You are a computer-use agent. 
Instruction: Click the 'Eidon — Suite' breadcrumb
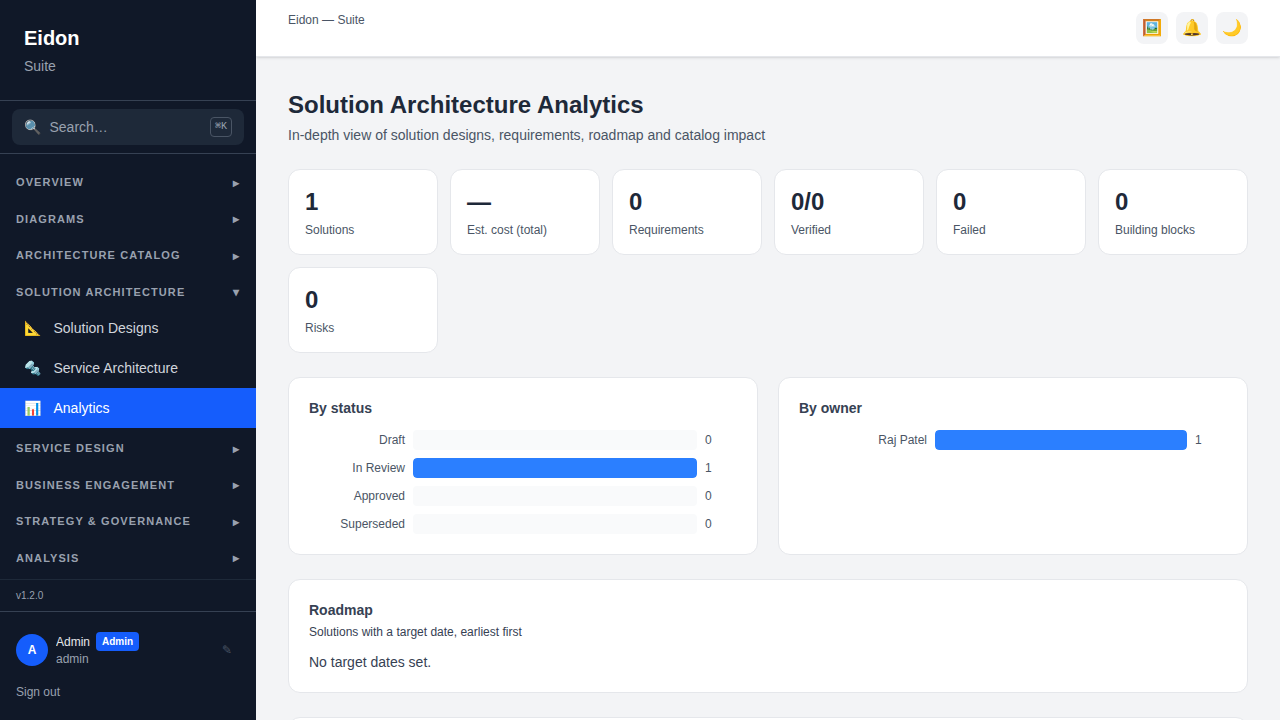326,20
